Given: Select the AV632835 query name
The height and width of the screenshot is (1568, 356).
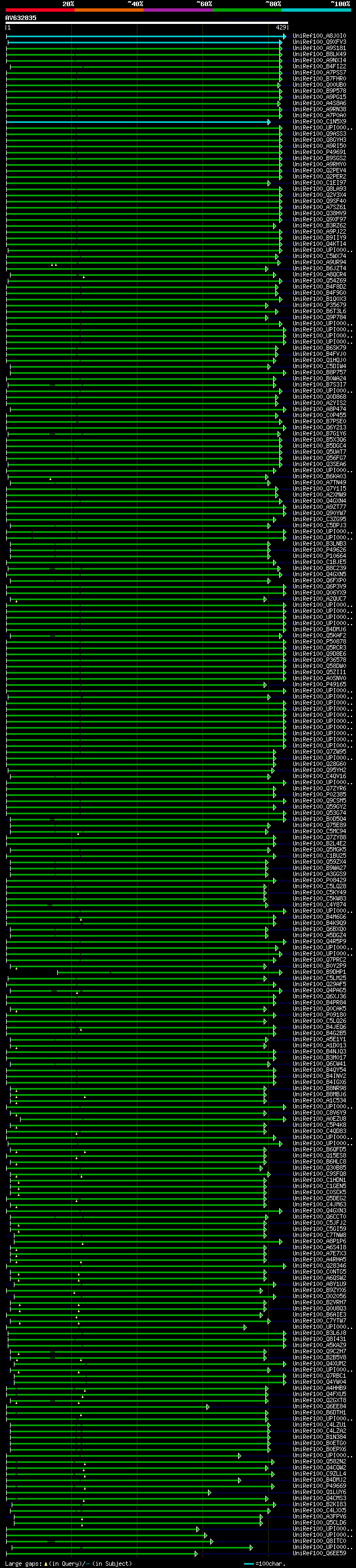Looking at the screenshot, I should 21,18.
